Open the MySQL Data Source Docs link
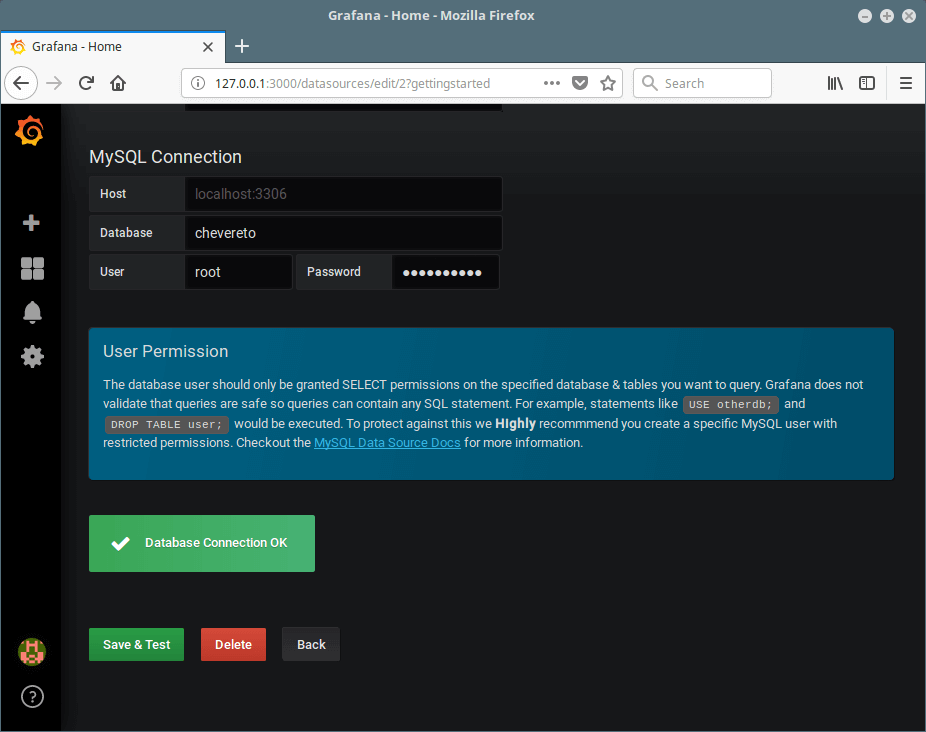The image size is (926, 732). click(x=387, y=442)
